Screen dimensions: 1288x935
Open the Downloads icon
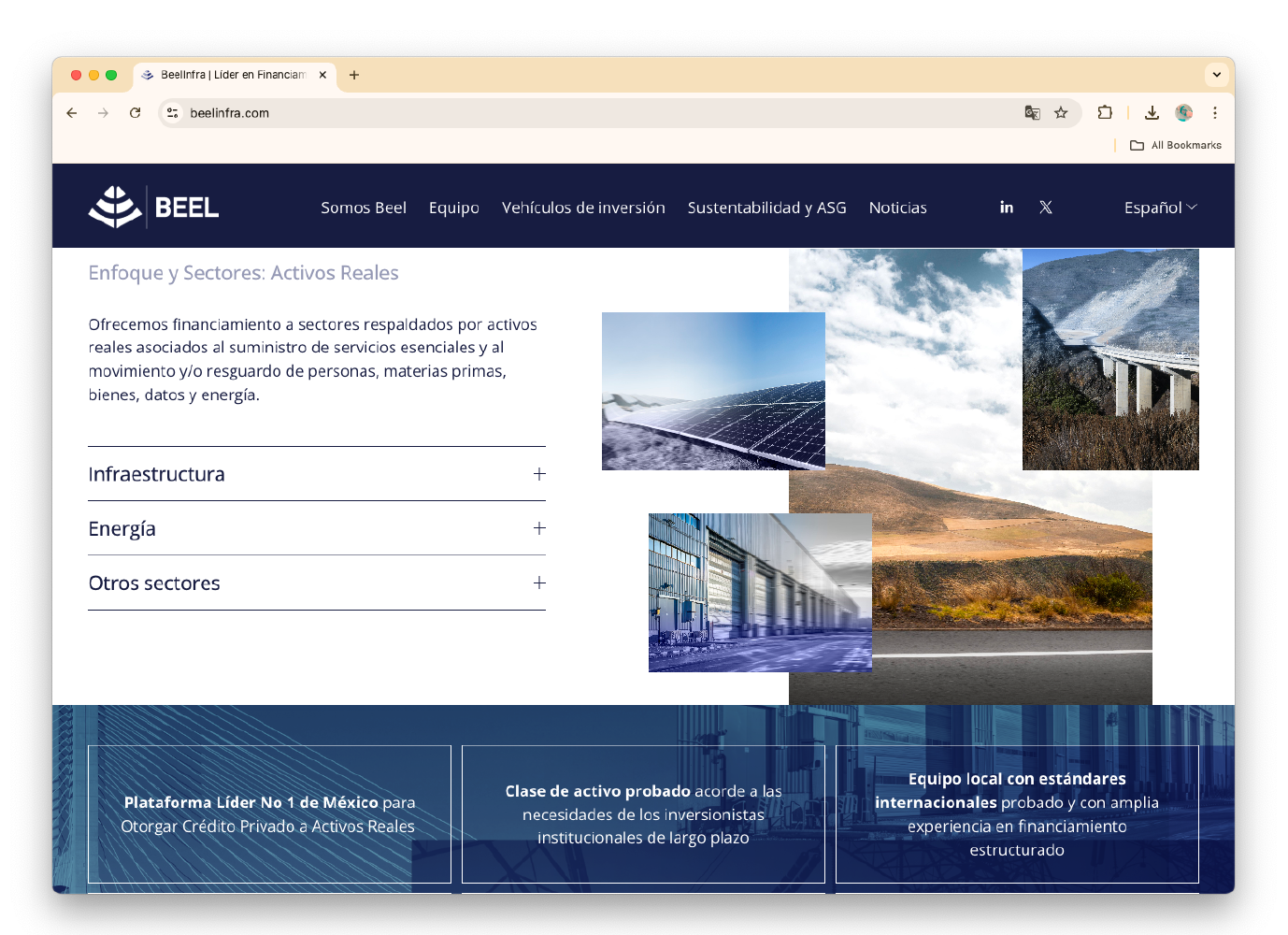coord(1152,113)
